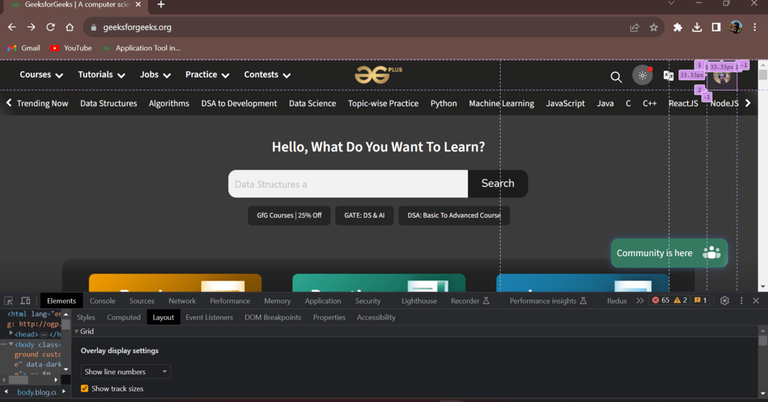Click the address bar URL
Viewport: 768px width, 402px height.
pyautogui.click(x=137, y=27)
